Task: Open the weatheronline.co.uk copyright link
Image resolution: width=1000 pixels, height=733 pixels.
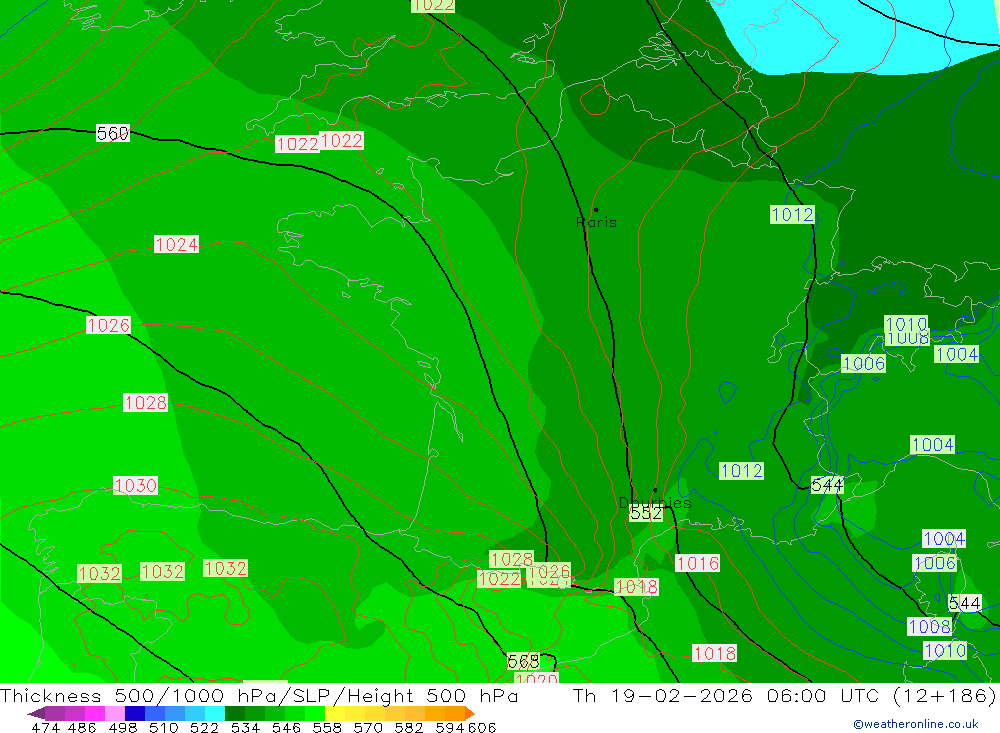Action: (916, 724)
